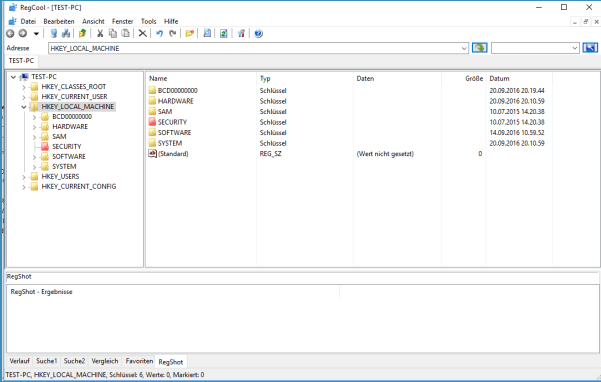Click the Copy icon in toolbar

pos(113,34)
